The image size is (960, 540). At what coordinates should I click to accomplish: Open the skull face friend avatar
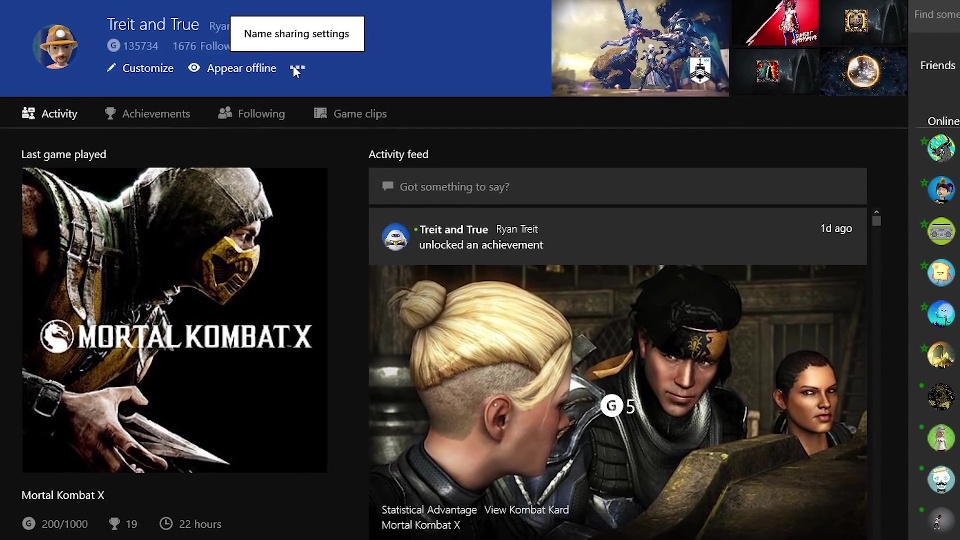coord(940,479)
